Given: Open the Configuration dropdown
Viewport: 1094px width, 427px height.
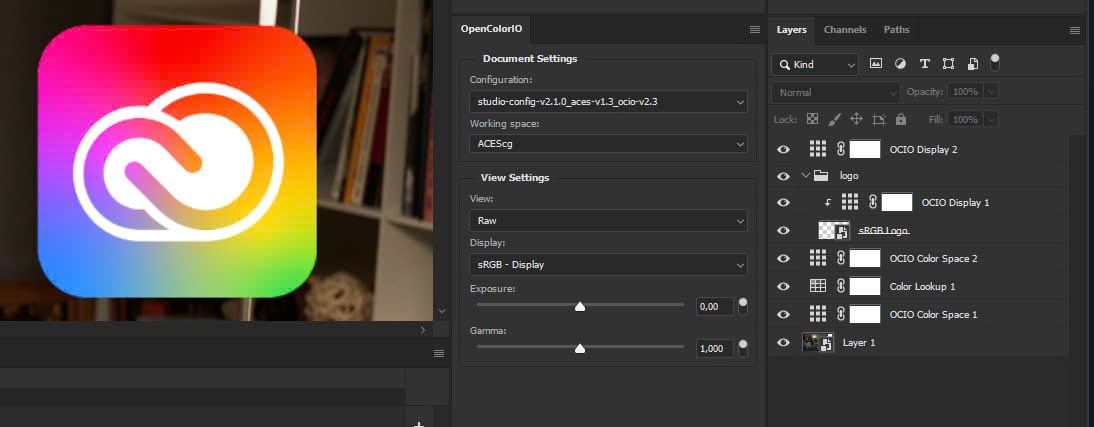Looking at the screenshot, I should coord(608,102).
